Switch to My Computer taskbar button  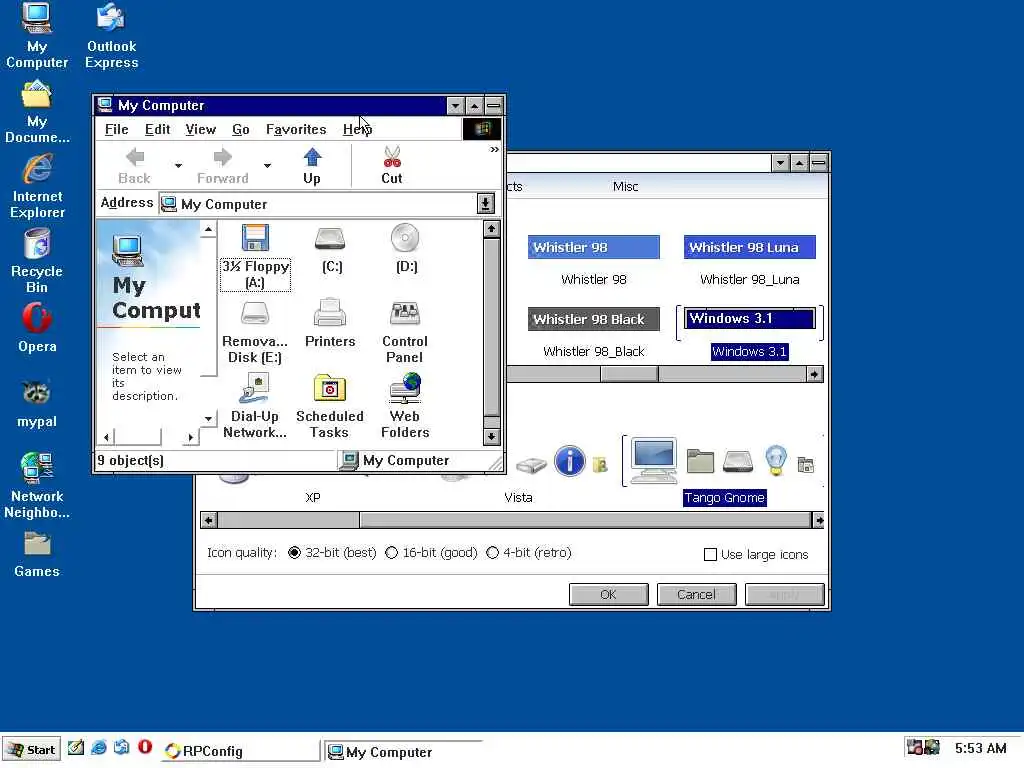point(403,751)
